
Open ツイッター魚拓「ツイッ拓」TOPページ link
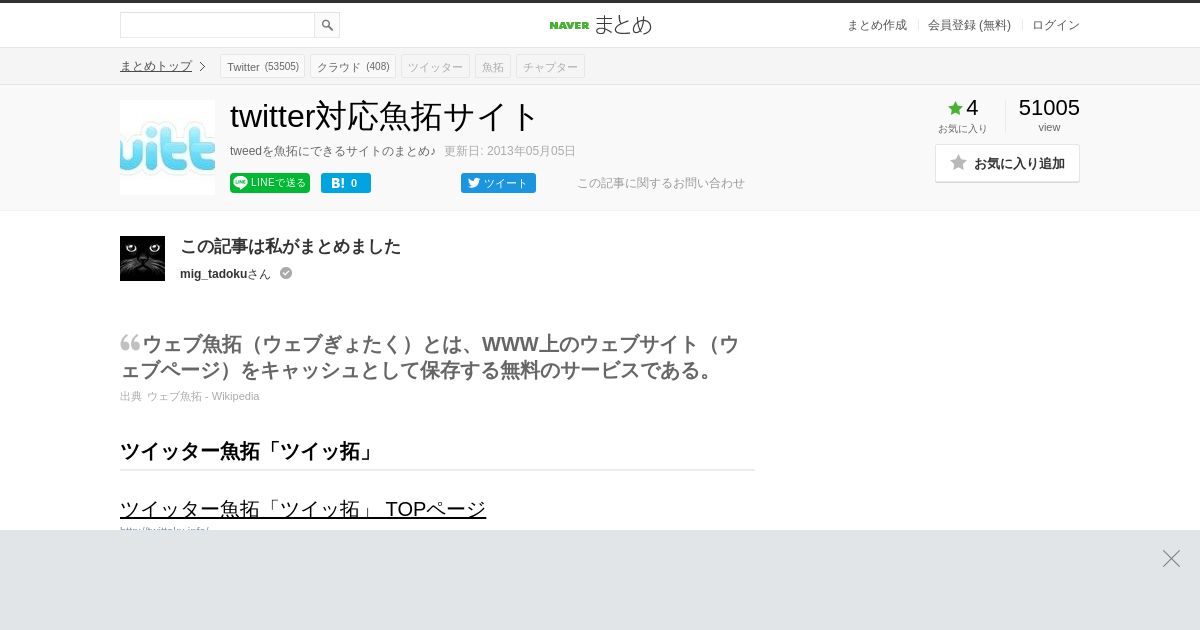[x=303, y=509]
